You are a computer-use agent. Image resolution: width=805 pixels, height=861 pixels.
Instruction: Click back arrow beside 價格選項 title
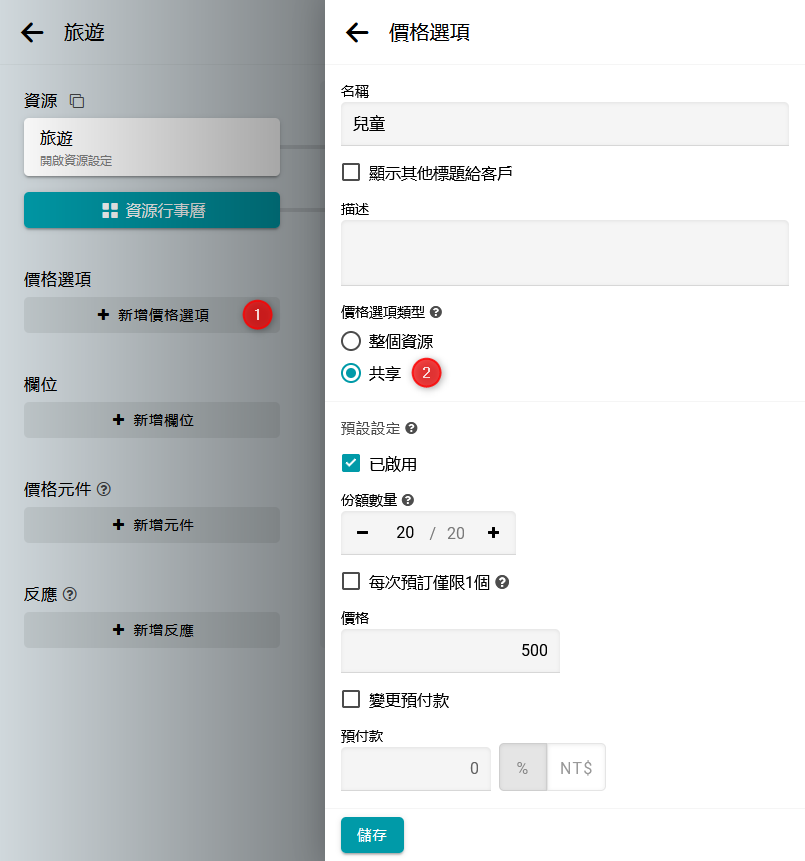point(357,33)
